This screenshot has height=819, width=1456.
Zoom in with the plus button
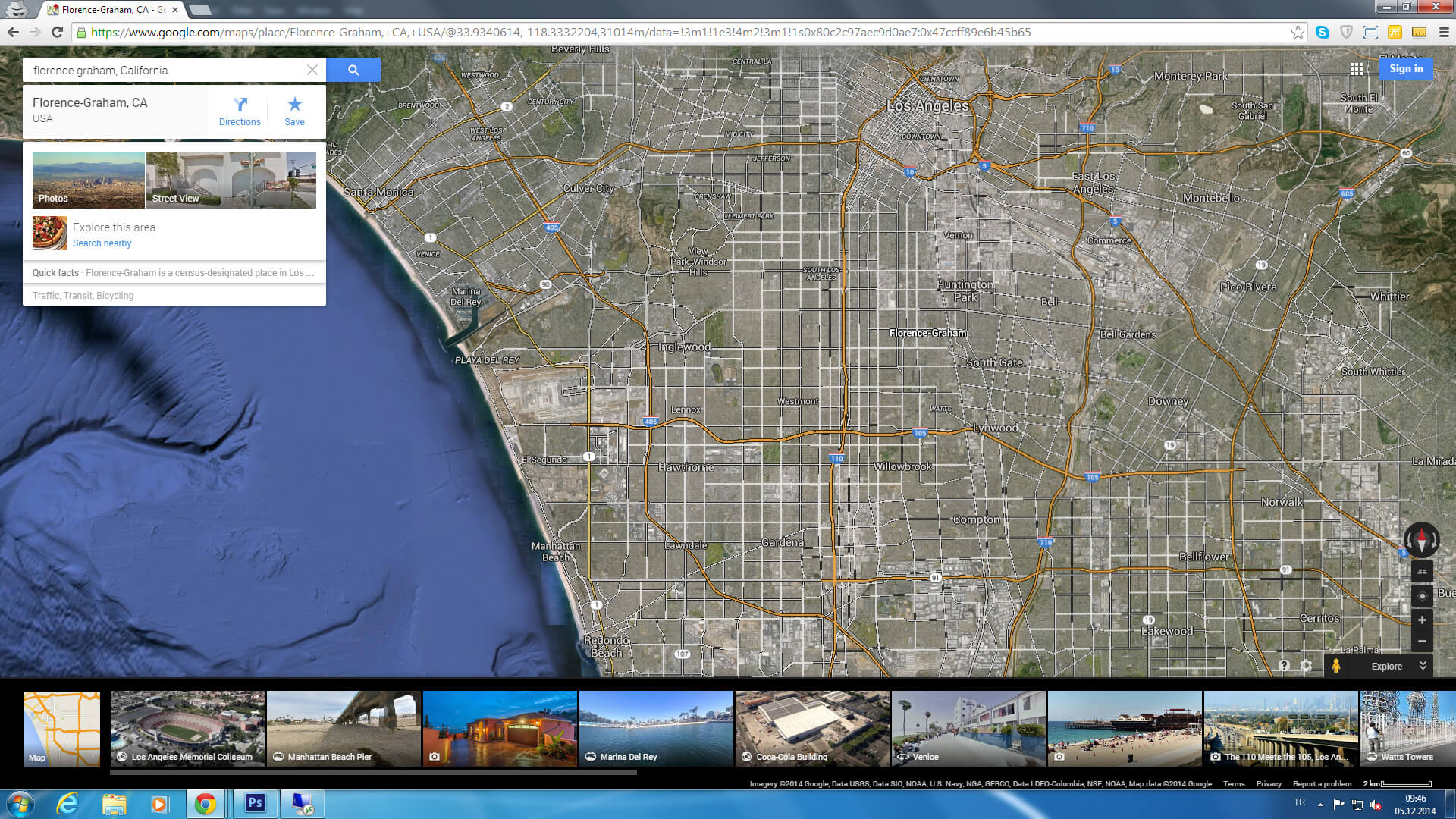(x=1422, y=620)
